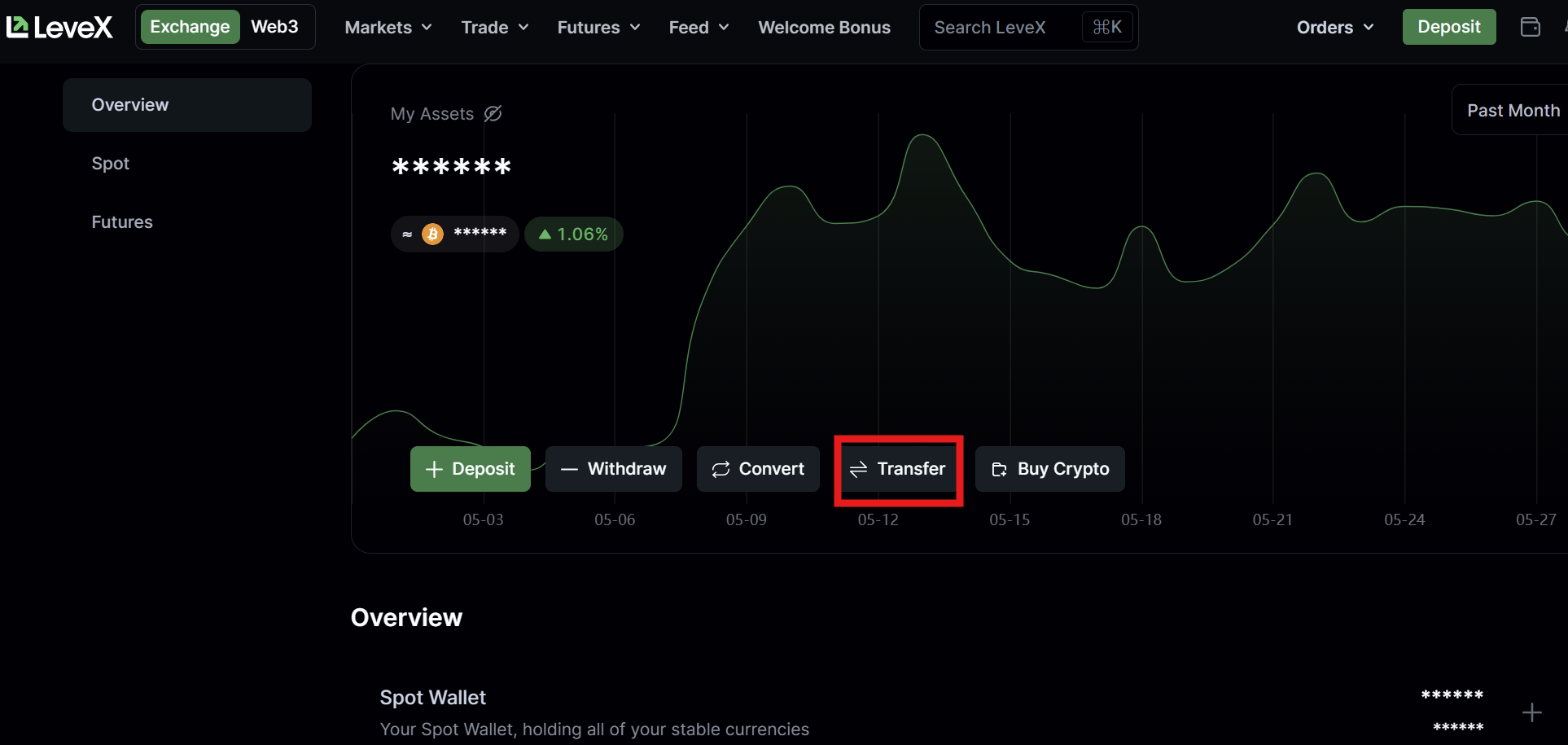The height and width of the screenshot is (745, 1568).
Task: Click the hidden BTC balance pill
Action: click(455, 234)
